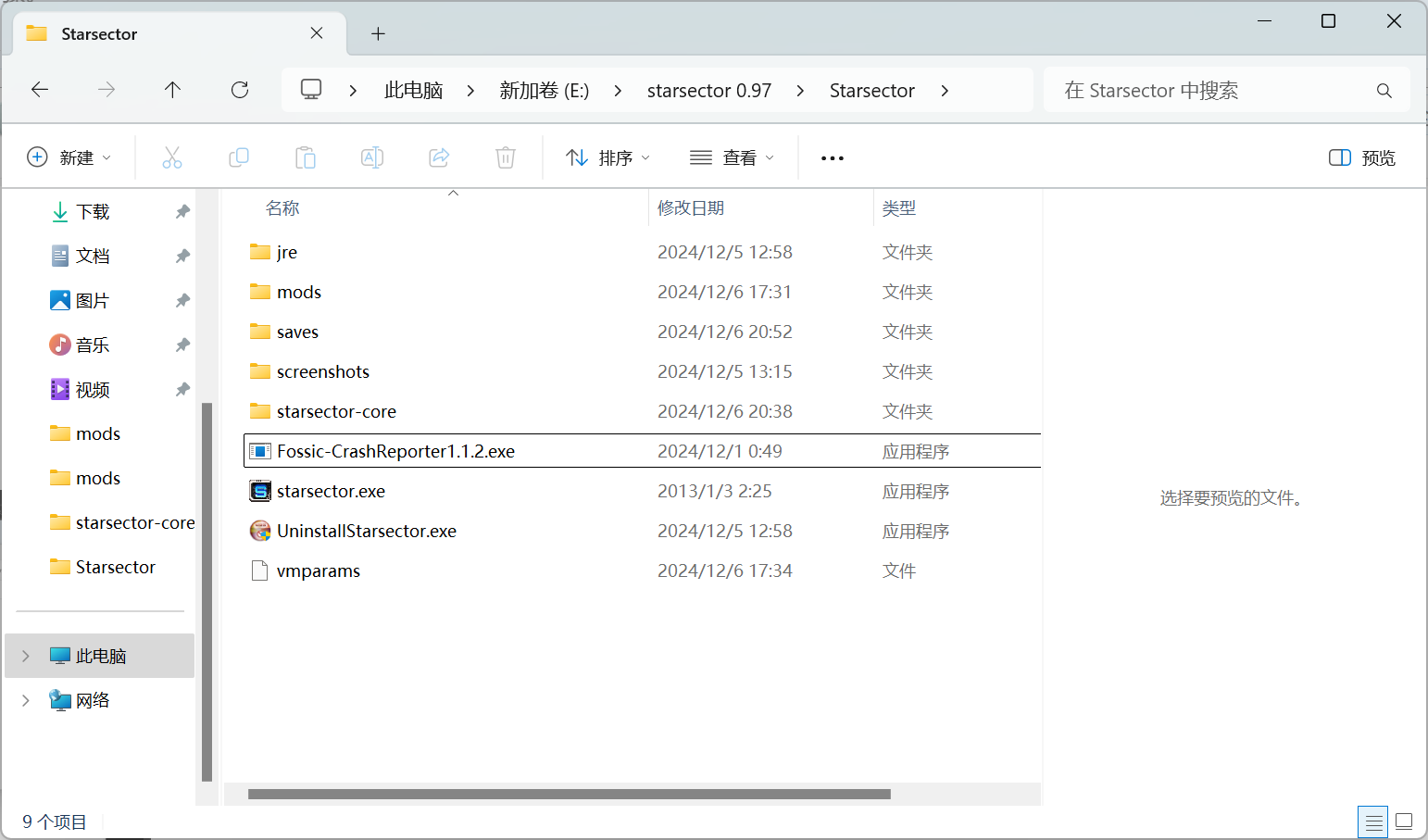Click the Copy icon in toolbar
This screenshot has width=1428, height=840.
[239, 157]
